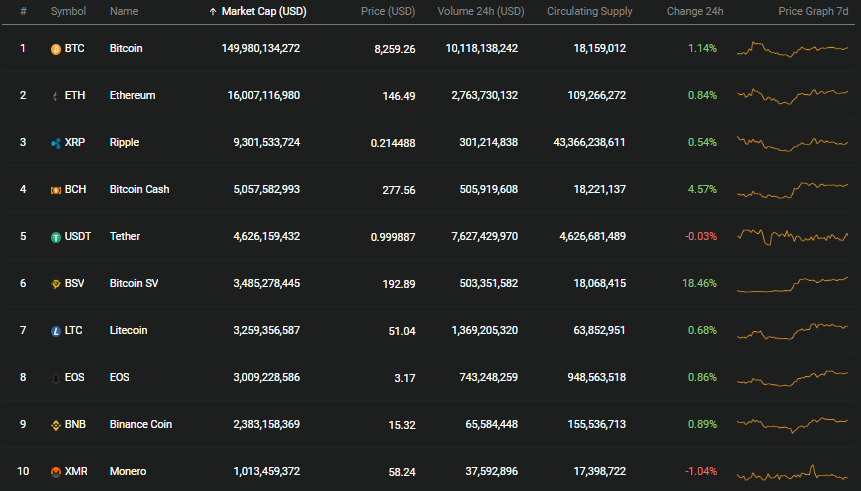
Task: Click the Monero XMR icon
Action: 55,472
